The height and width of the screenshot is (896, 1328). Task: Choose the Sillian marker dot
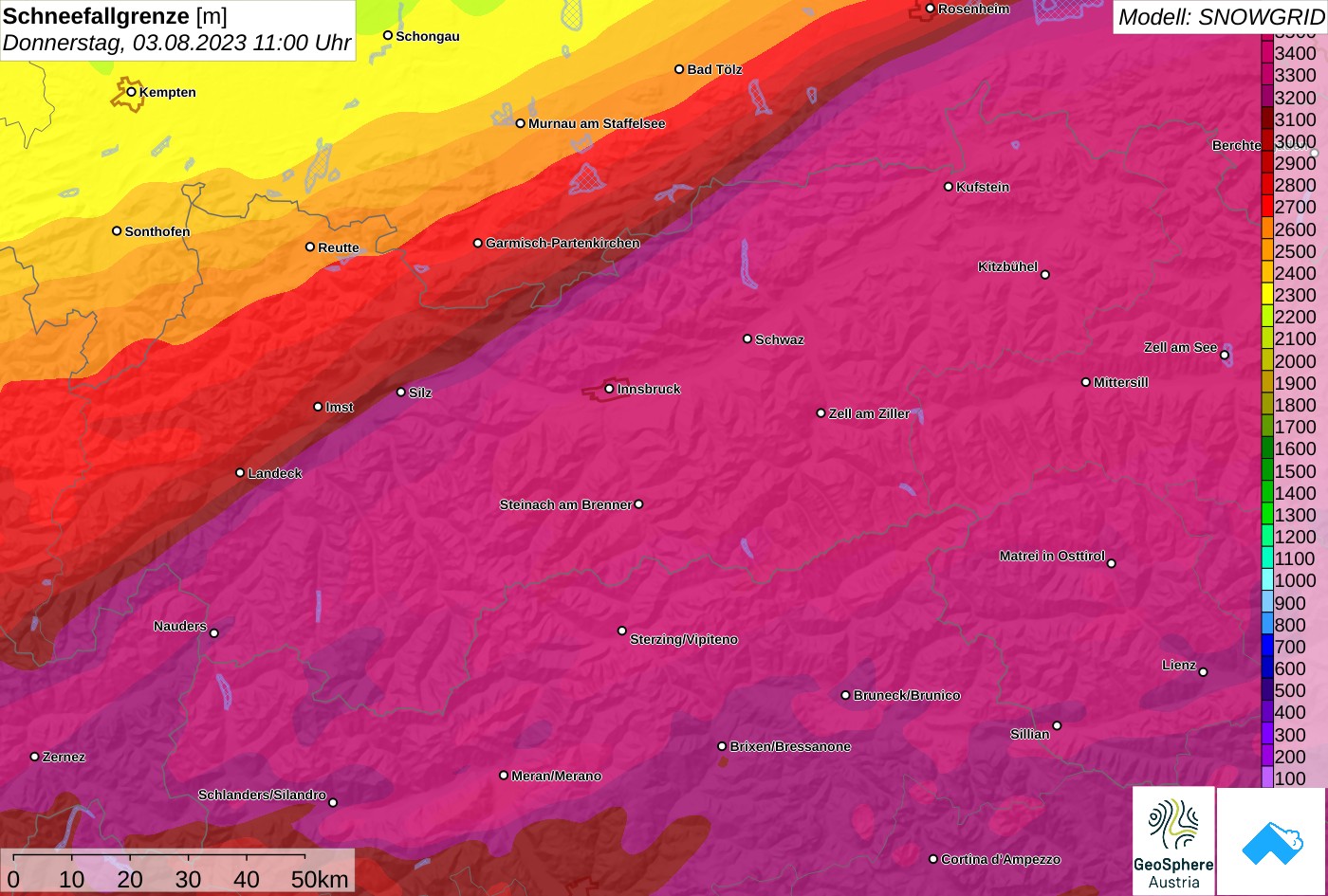pyautogui.click(x=1057, y=726)
